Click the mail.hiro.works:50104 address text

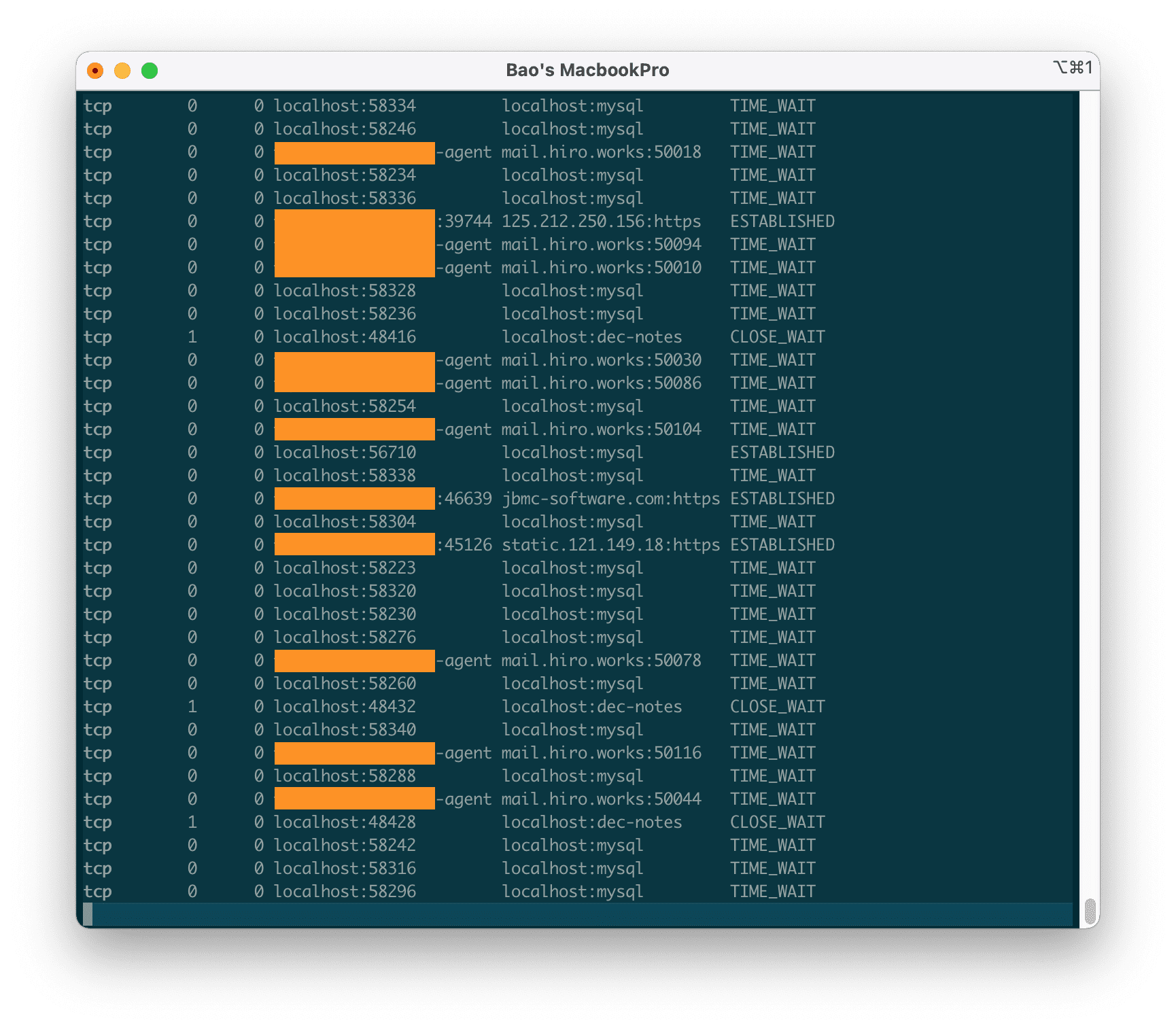point(601,429)
